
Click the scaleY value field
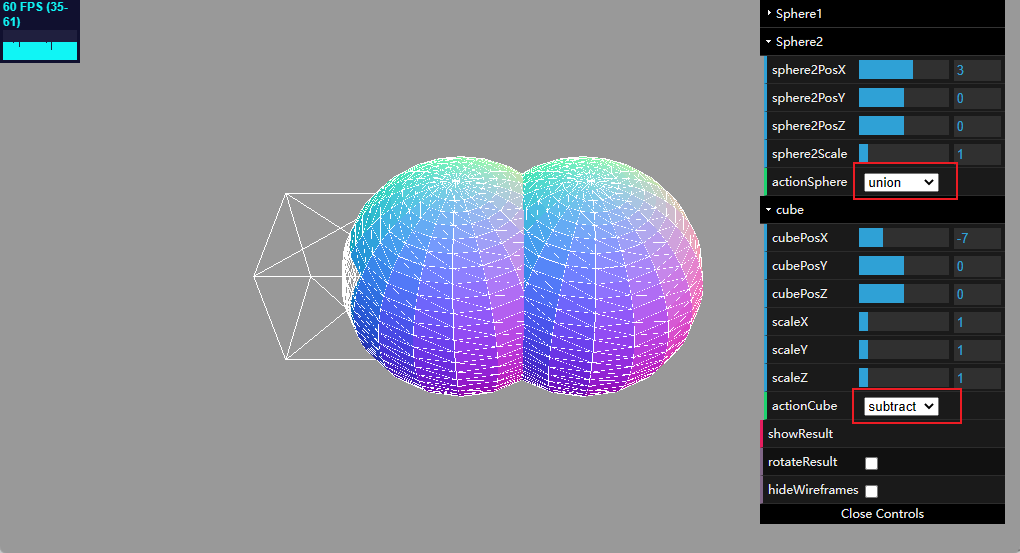click(x=976, y=350)
